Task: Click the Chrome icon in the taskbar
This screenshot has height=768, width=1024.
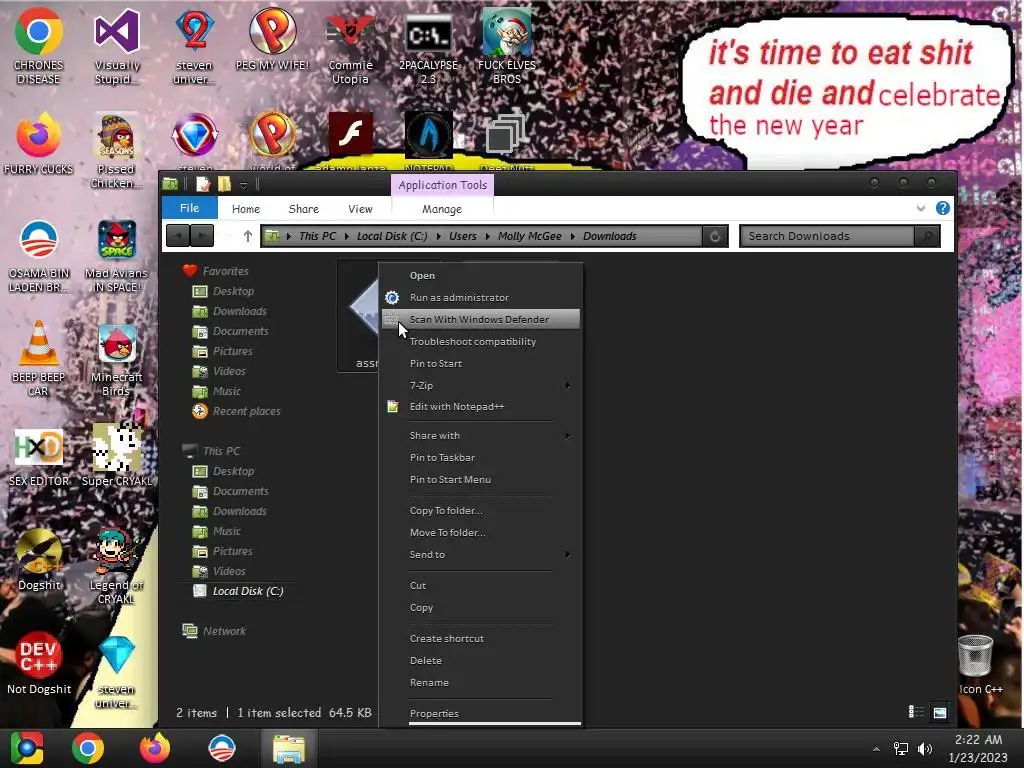Action: click(88, 748)
